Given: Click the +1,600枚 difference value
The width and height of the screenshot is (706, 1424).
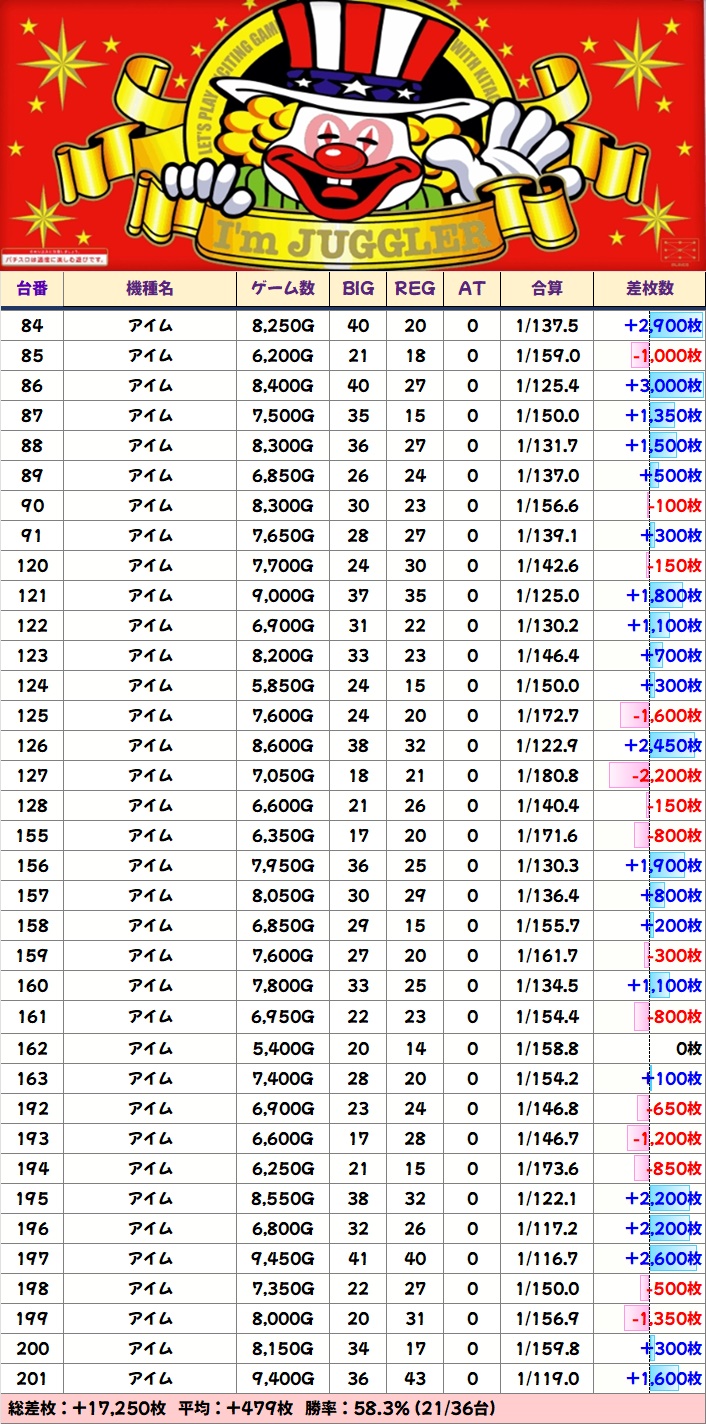Looking at the screenshot, I should pos(664,1379).
